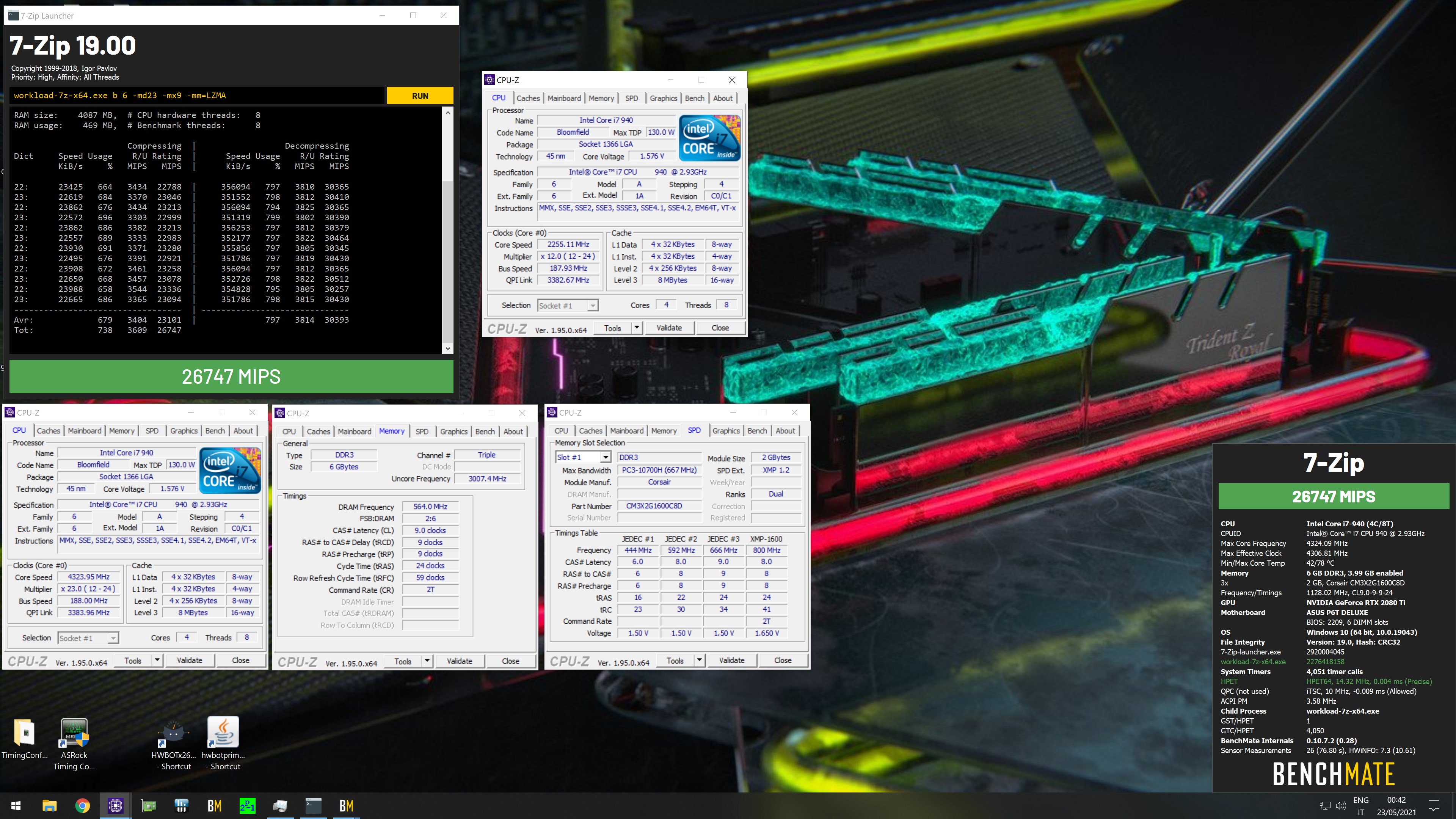Click the title icon of the Memory-tab CPU-Z window
Viewport: 1456px width, 819px height.
tap(280, 413)
